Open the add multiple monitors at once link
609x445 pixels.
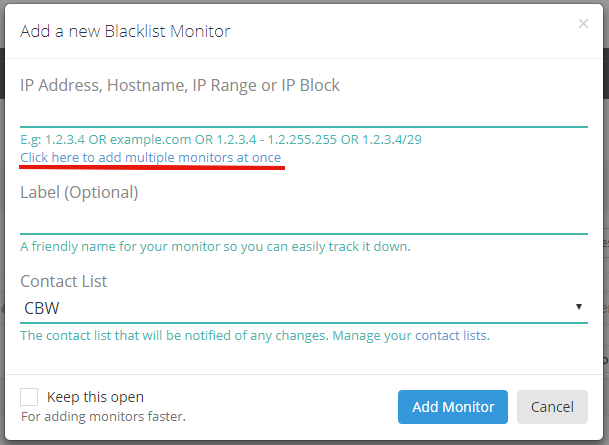click(x=150, y=158)
